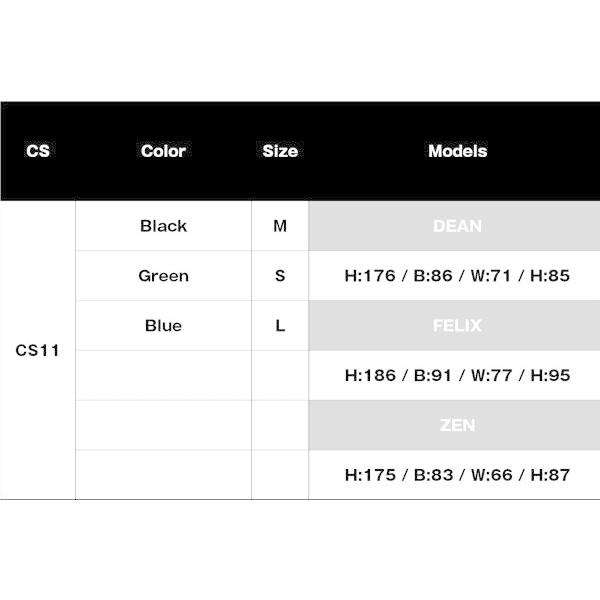600x600 pixels.
Task: Click empty Color cell beside H:186 measurements
Action: pos(163,376)
